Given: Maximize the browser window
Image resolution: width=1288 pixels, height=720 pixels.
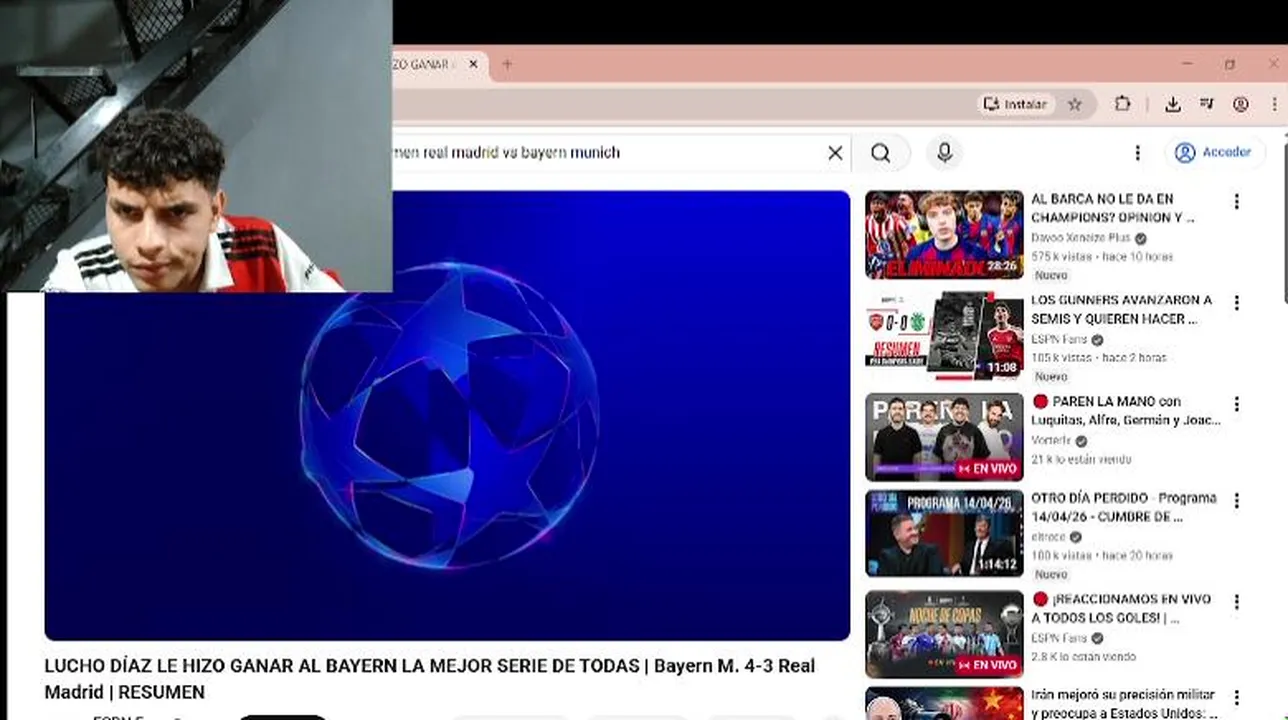Looking at the screenshot, I should pyautogui.click(x=1229, y=64).
